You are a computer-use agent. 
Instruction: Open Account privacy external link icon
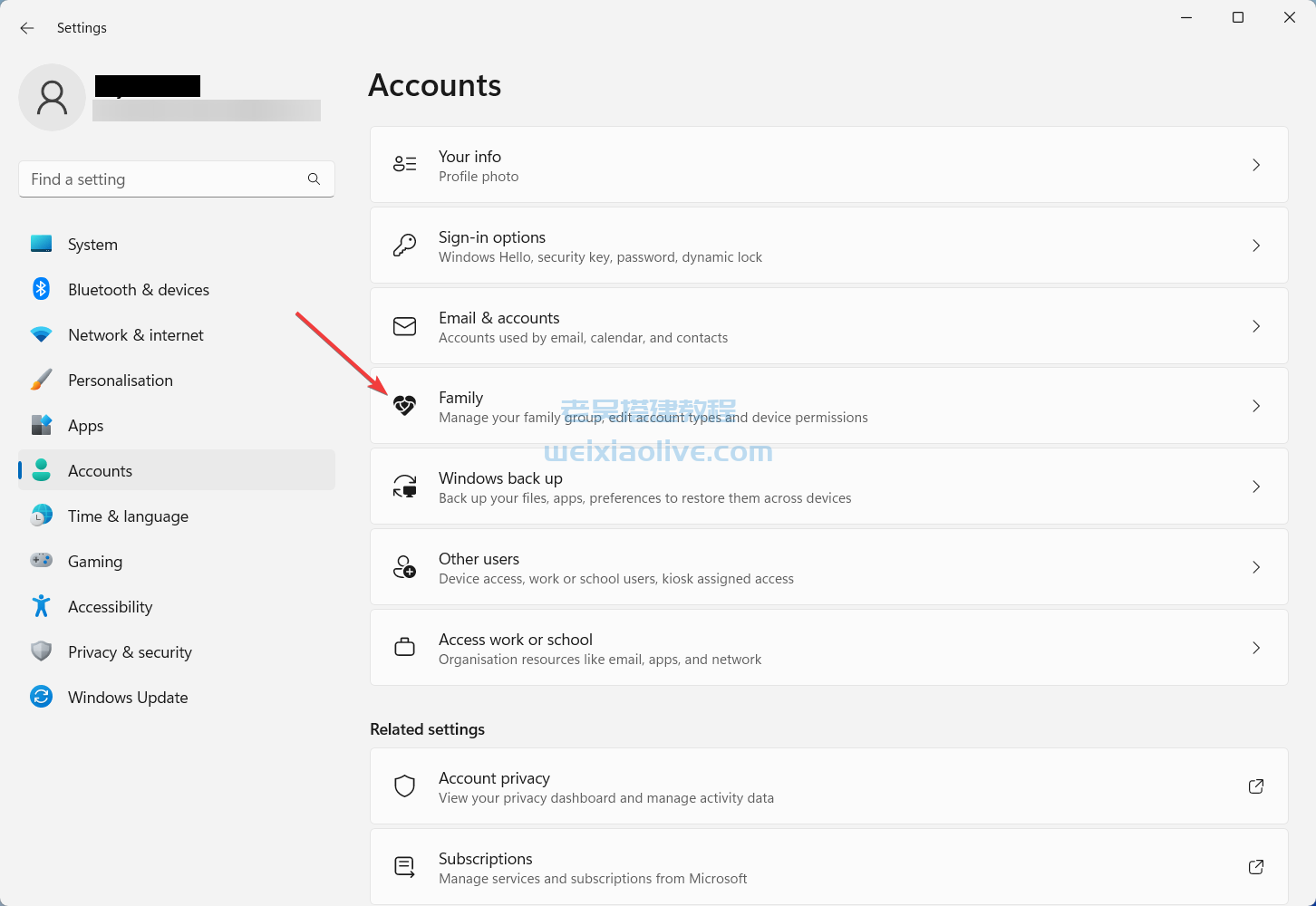tap(1256, 786)
